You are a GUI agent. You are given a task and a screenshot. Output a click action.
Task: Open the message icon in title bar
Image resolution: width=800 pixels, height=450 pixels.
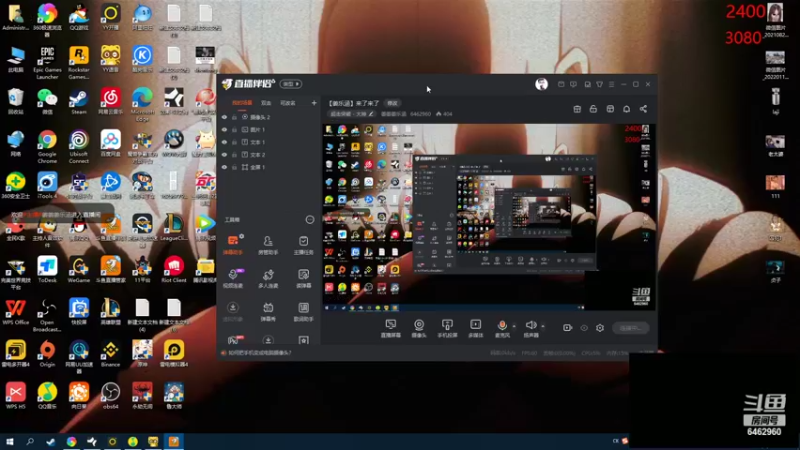pos(573,84)
